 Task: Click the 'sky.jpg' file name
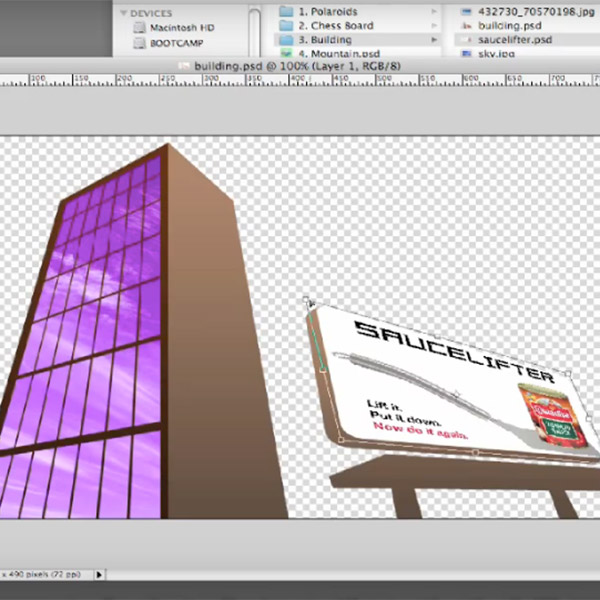496,54
